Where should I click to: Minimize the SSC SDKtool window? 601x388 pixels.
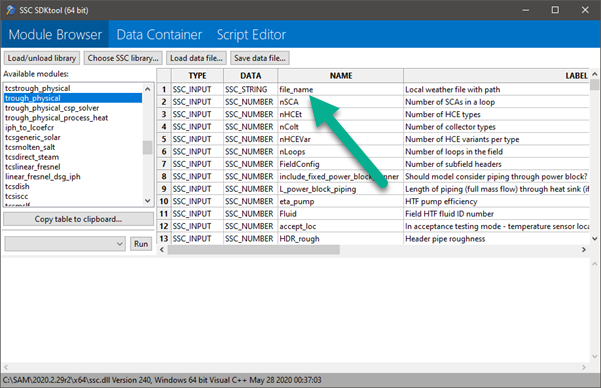[x=525, y=10]
